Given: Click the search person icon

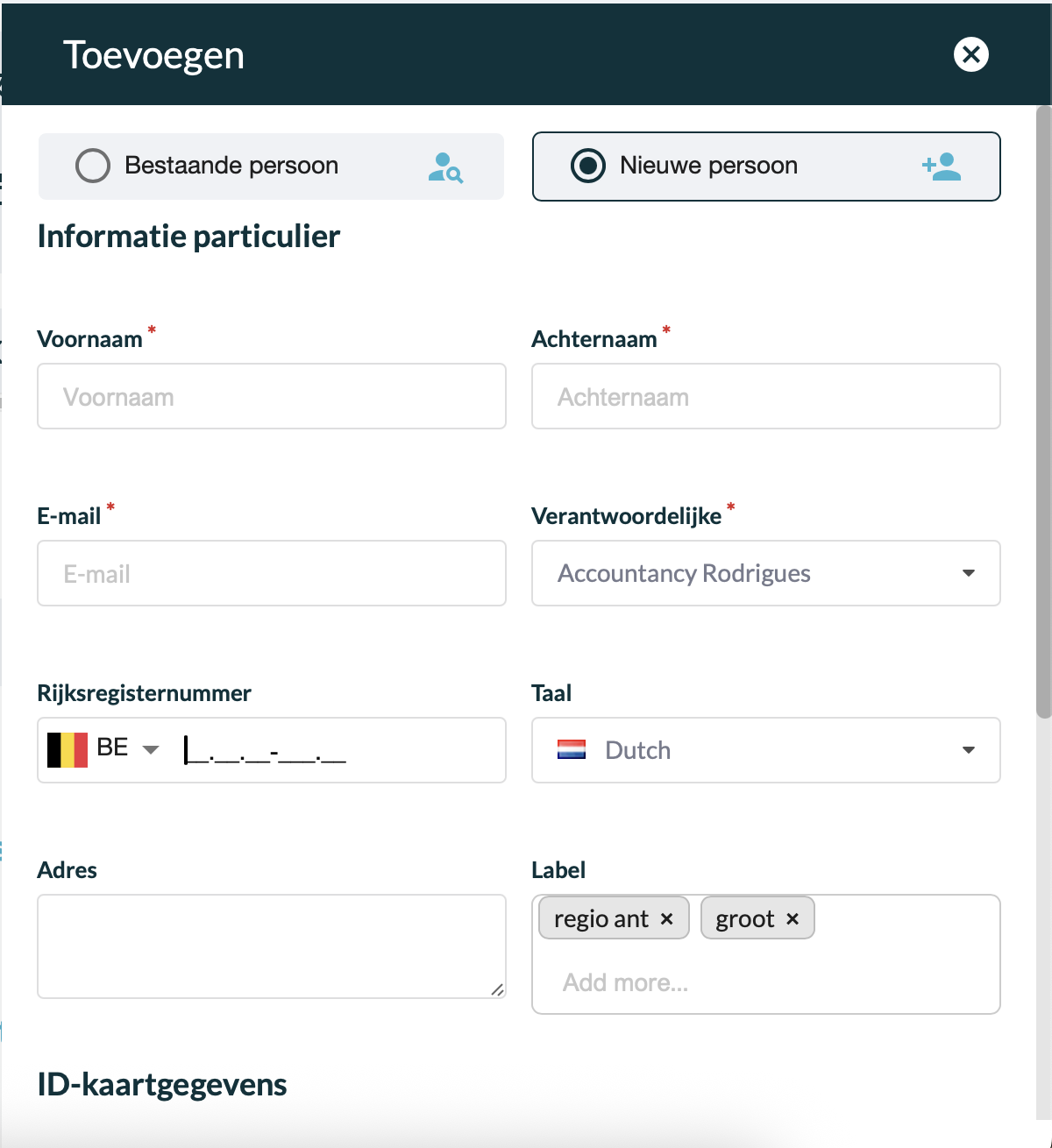Looking at the screenshot, I should click(x=445, y=167).
